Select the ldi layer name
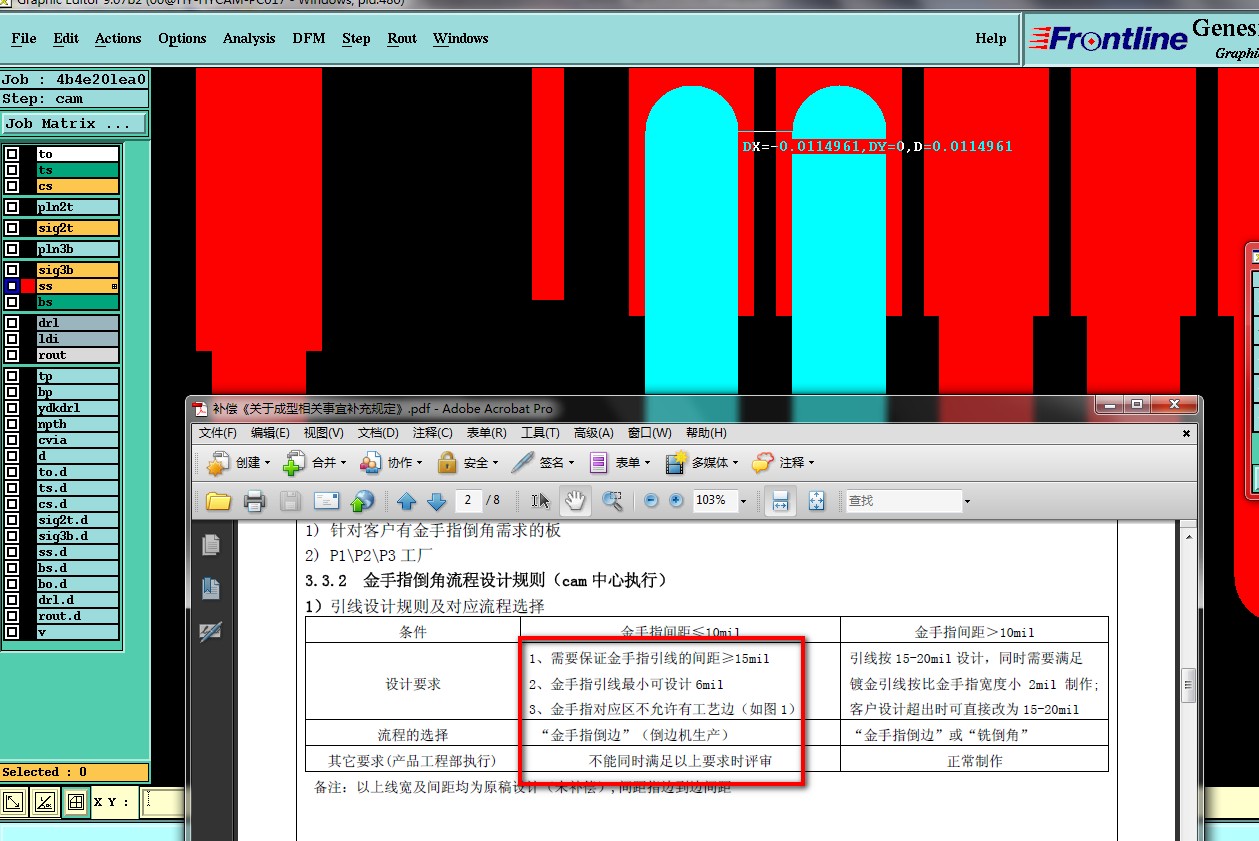Viewport: 1259px width, 841px height. 78,339
